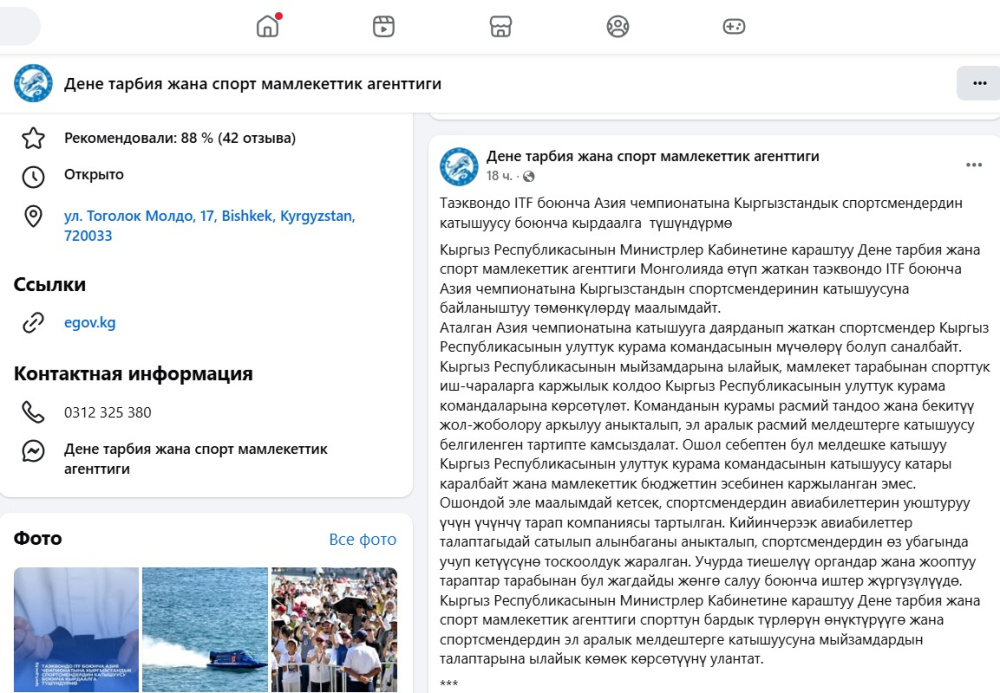Click the chain link icon beside egov.kg
The width and height of the screenshot is (1000, 693).
[x=33, y=323]
